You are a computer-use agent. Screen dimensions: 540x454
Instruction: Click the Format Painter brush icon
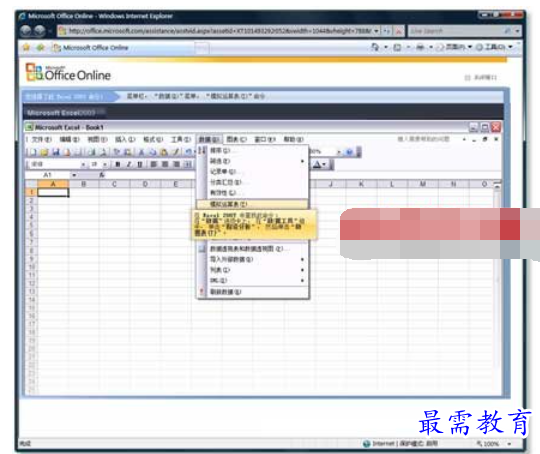[x=176, y=152]
